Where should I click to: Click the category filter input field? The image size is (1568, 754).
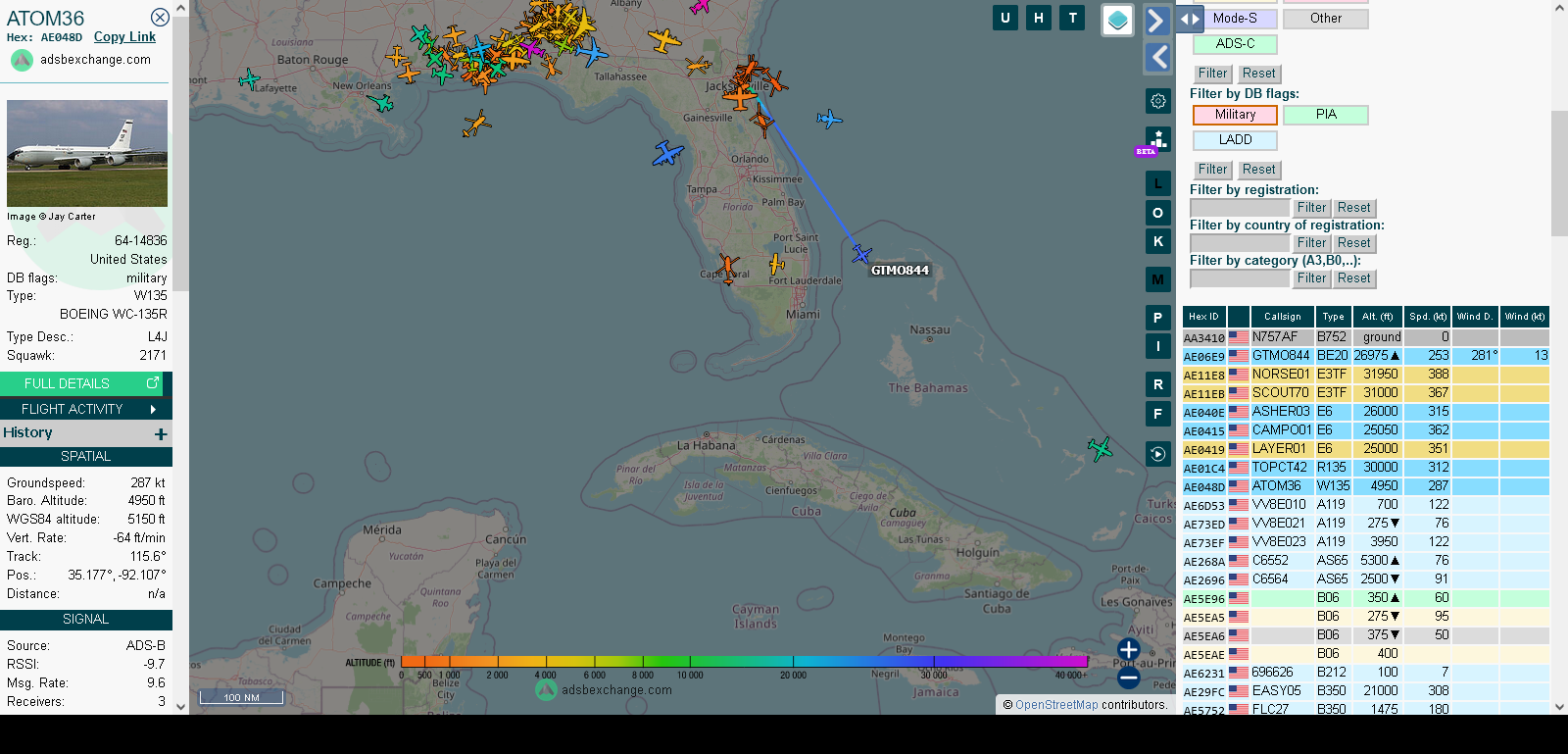[1240, 278]
